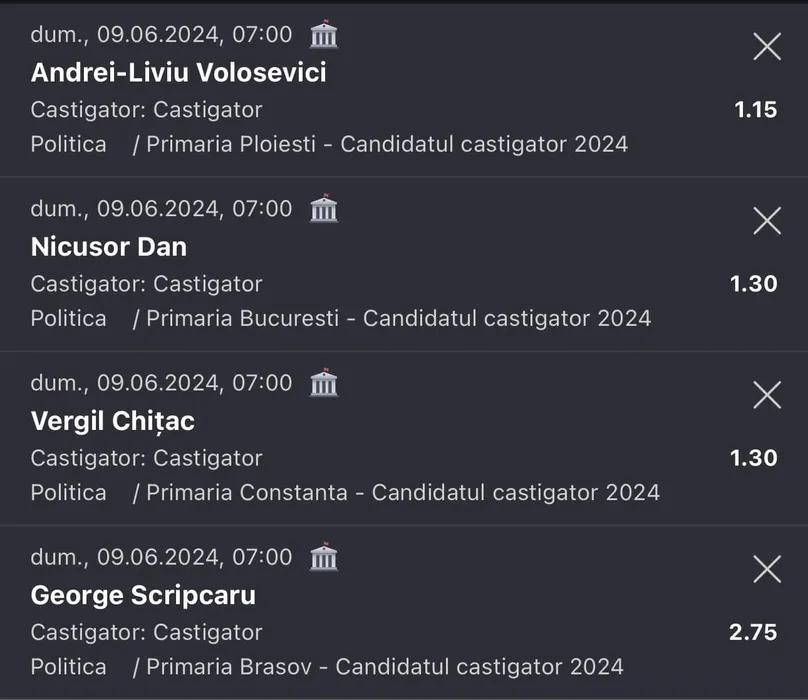Click the politics building icon for Ploiesti bet
This screenshot has width=808, height=700.
[324, 35]
